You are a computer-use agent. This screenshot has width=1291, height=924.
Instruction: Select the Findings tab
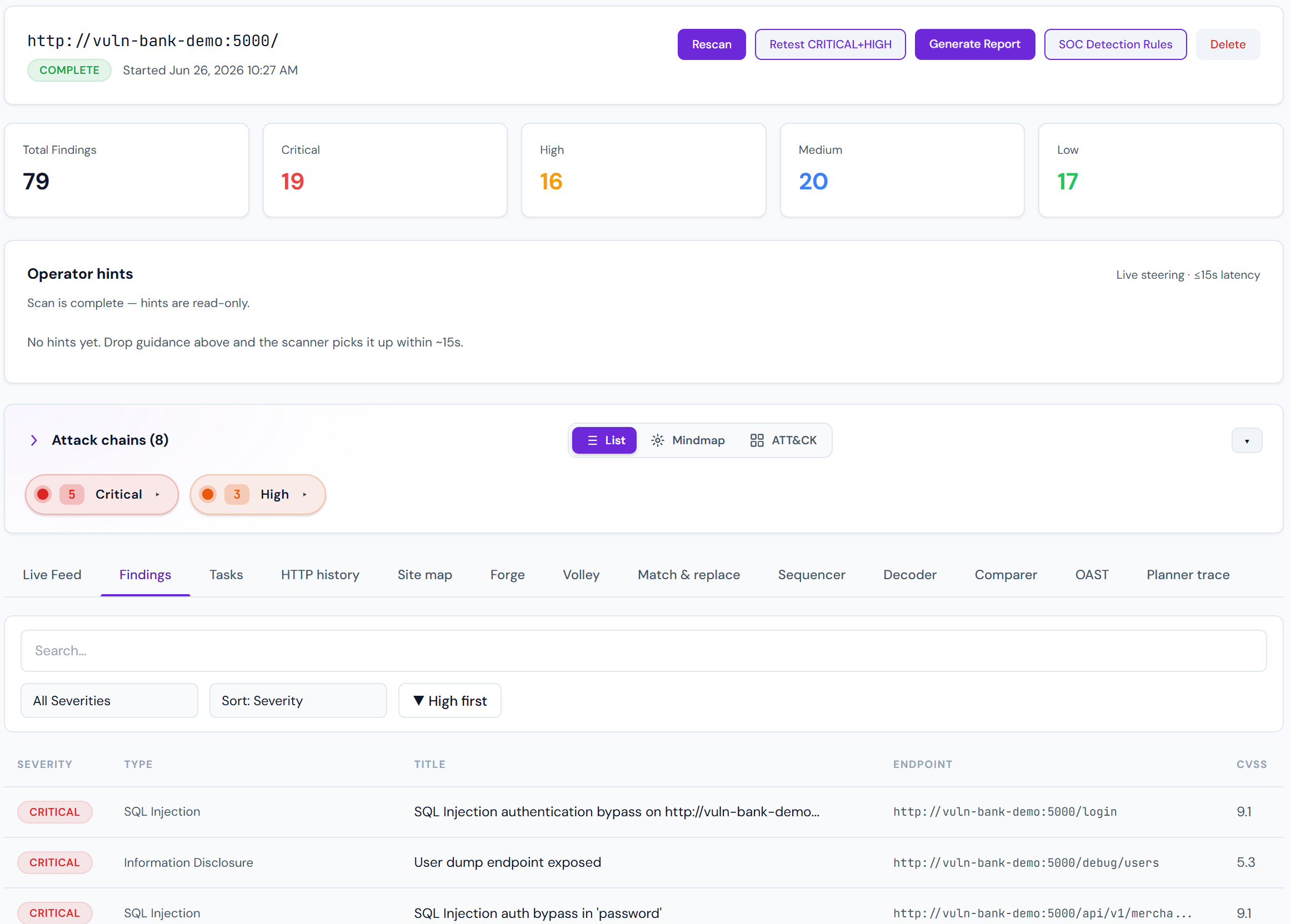(x=145, y=575)
